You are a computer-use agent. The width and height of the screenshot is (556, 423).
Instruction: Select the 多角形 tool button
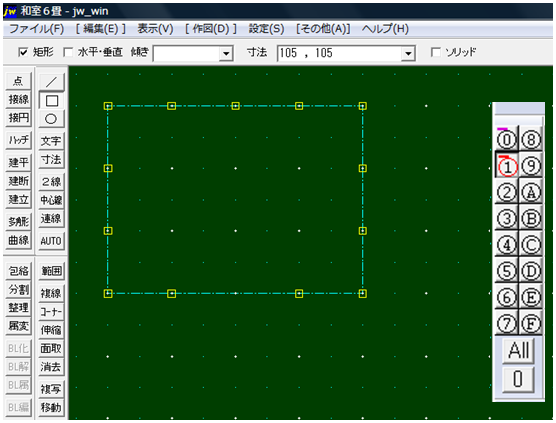pos(18,222)
